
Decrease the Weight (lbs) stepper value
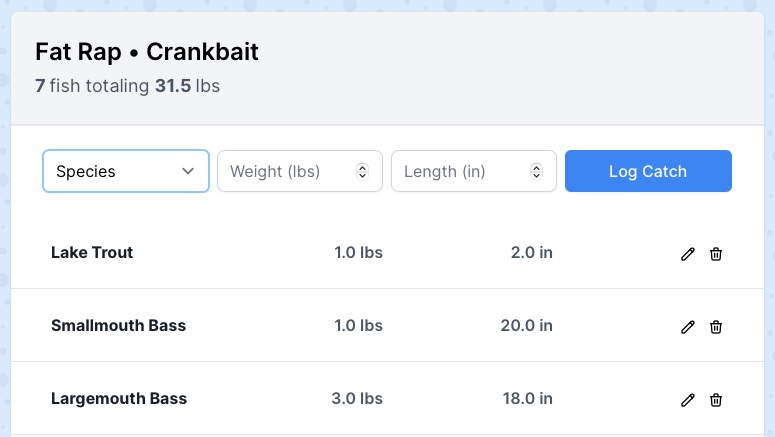362,175
